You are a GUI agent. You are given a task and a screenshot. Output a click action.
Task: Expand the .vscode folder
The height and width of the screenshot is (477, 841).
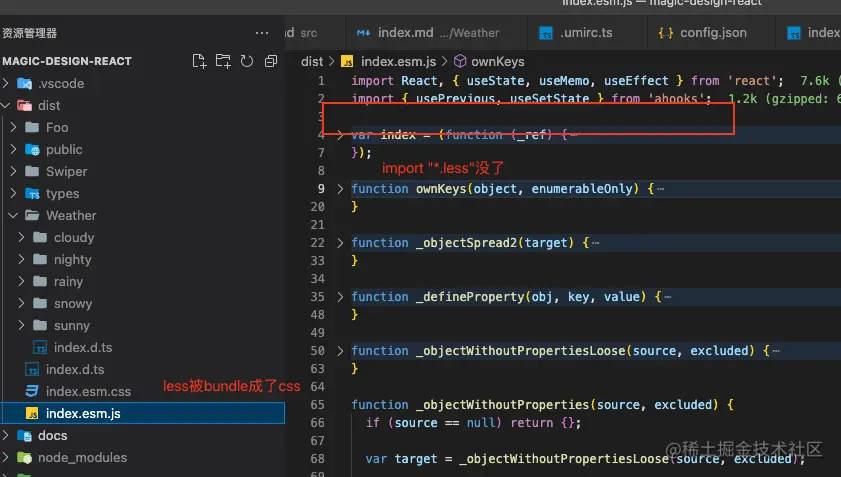6,83
